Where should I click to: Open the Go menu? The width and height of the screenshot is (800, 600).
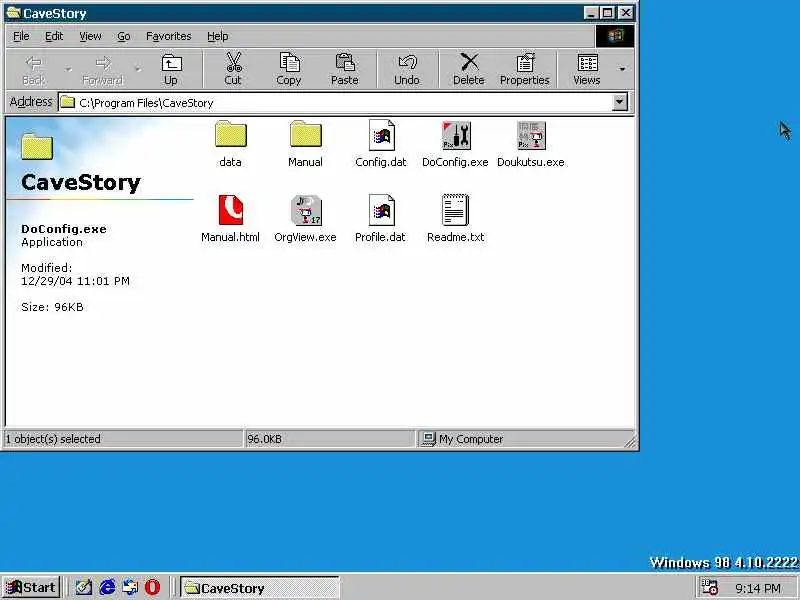point(123,36)
